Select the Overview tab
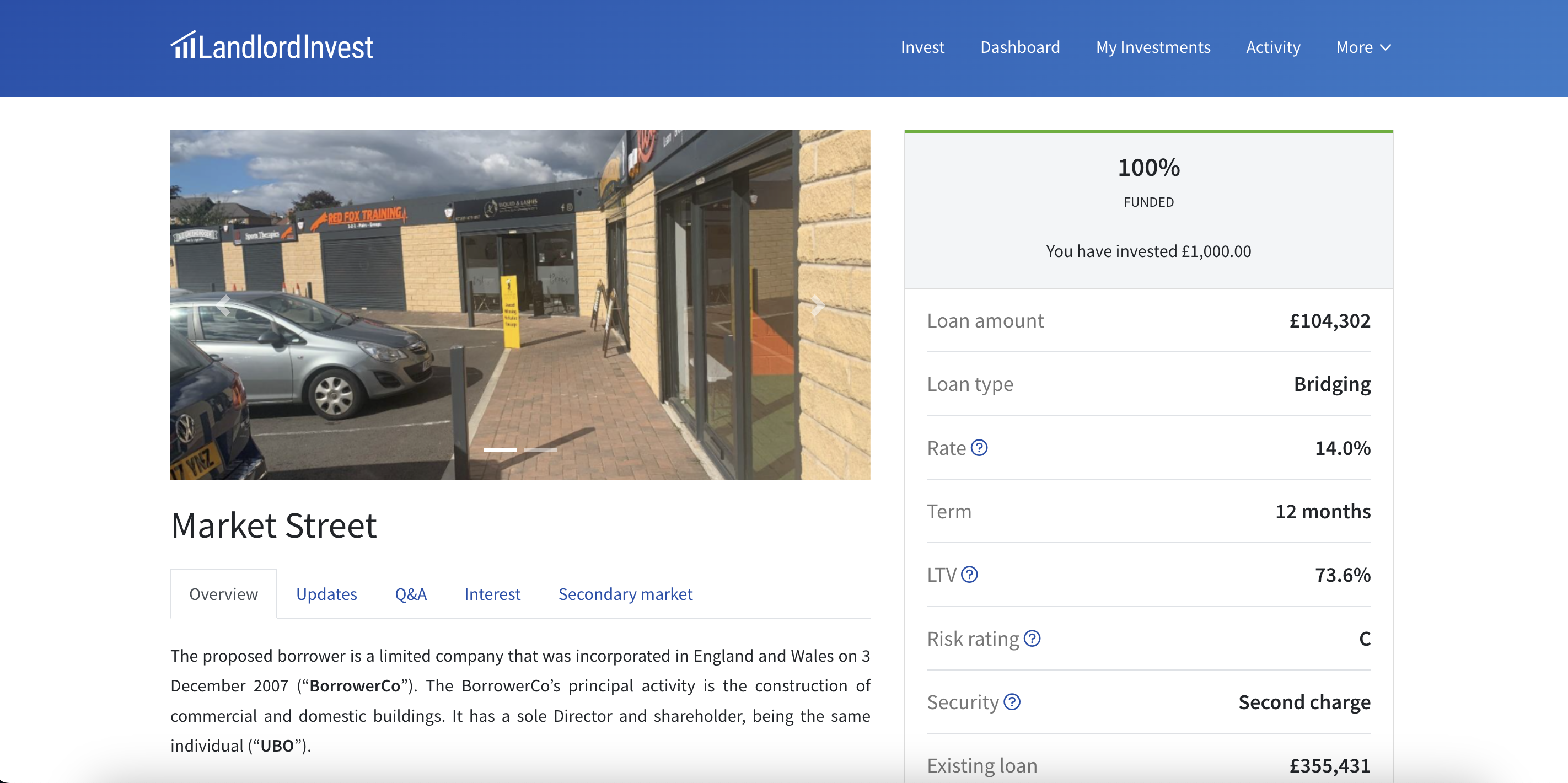1568x783 pixels. click(x=223, y=594)
